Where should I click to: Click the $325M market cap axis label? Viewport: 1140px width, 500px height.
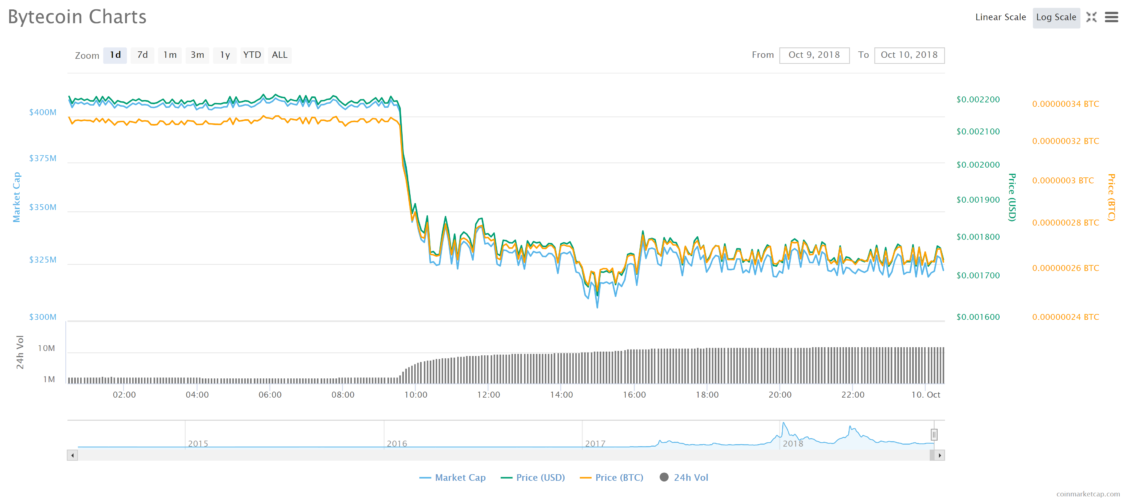43,260
